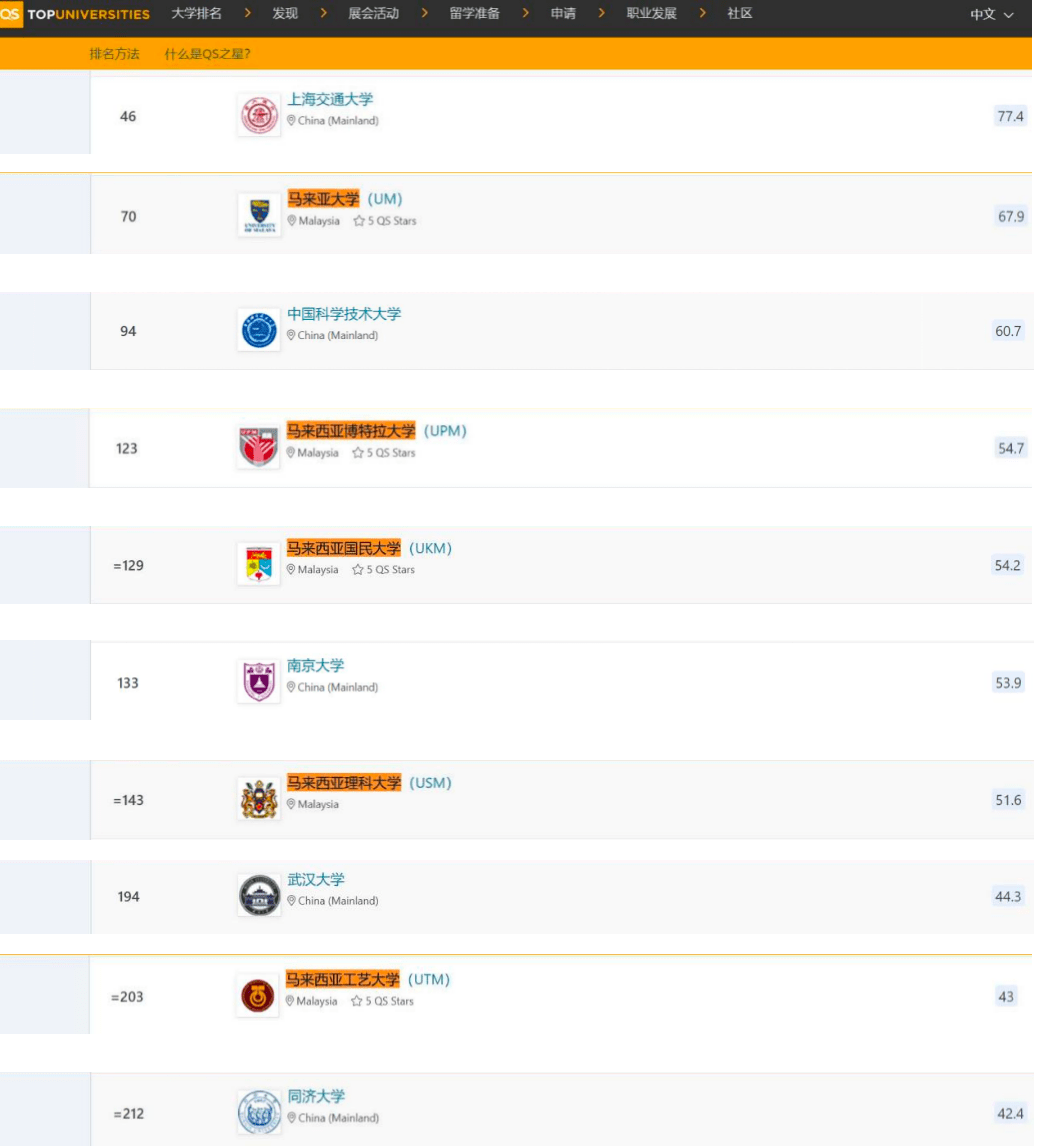Click Nanjing University purple shield logo
The image size is (1040, 1146).
click(x=259, y=682)
